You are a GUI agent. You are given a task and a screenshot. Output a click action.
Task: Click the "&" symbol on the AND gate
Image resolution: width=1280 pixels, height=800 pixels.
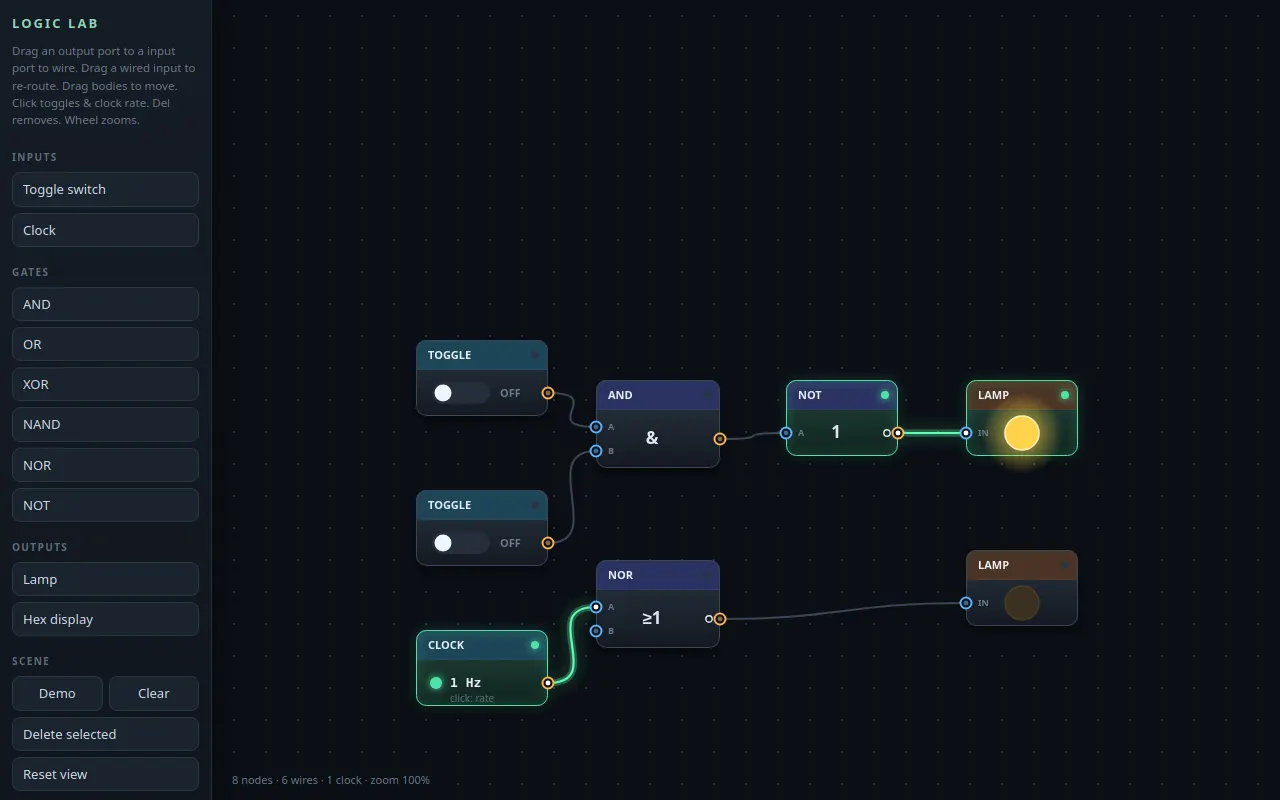tap(652, 438)
